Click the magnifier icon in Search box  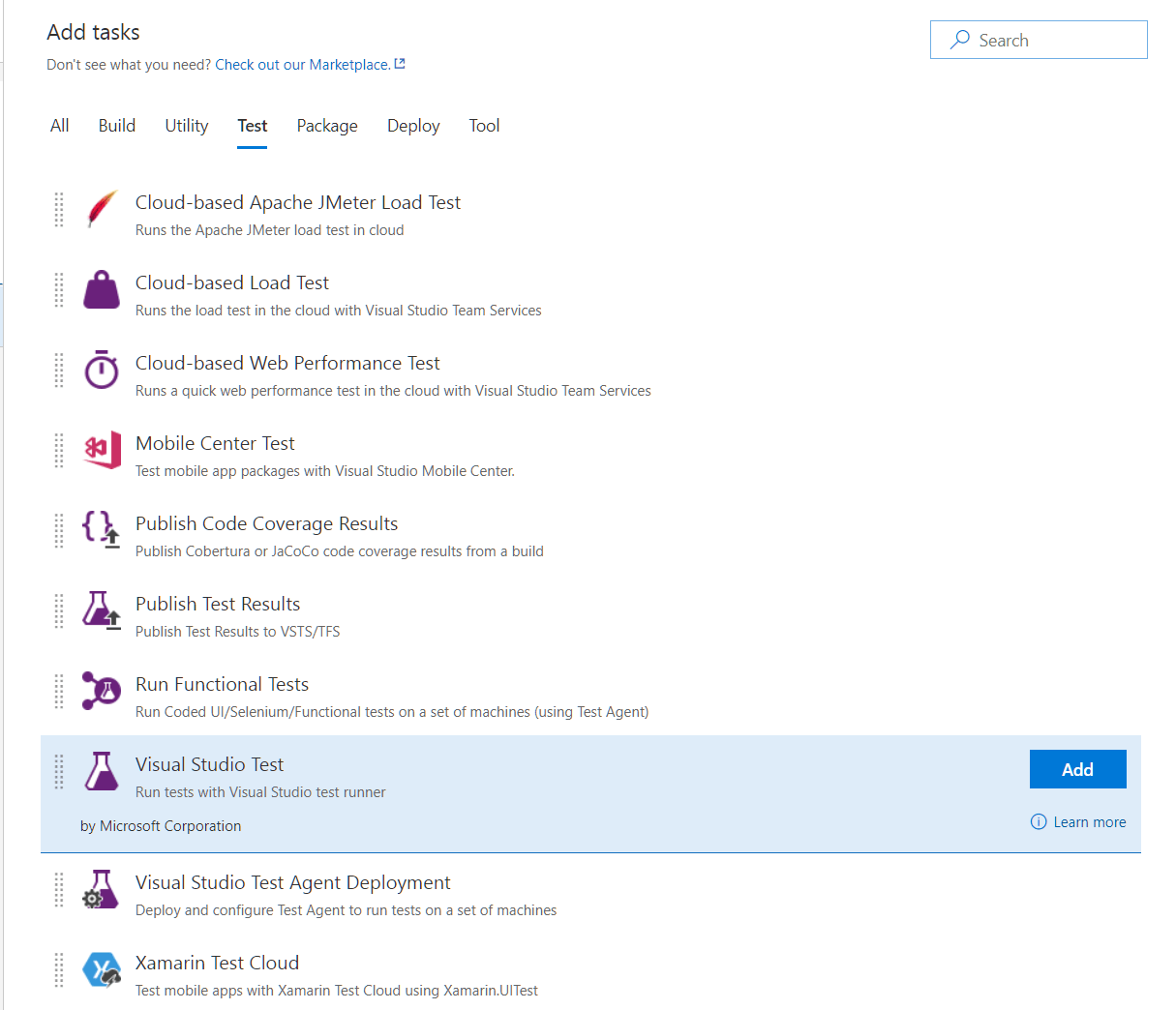(x=960, y=40)
